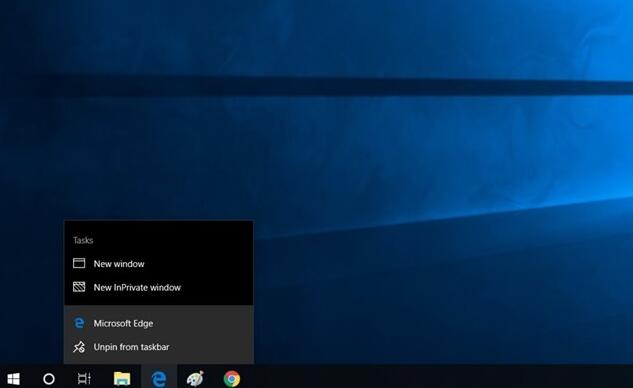Click the window icon beside New window
Screen dimensions: 633x388
coord(79,263)
